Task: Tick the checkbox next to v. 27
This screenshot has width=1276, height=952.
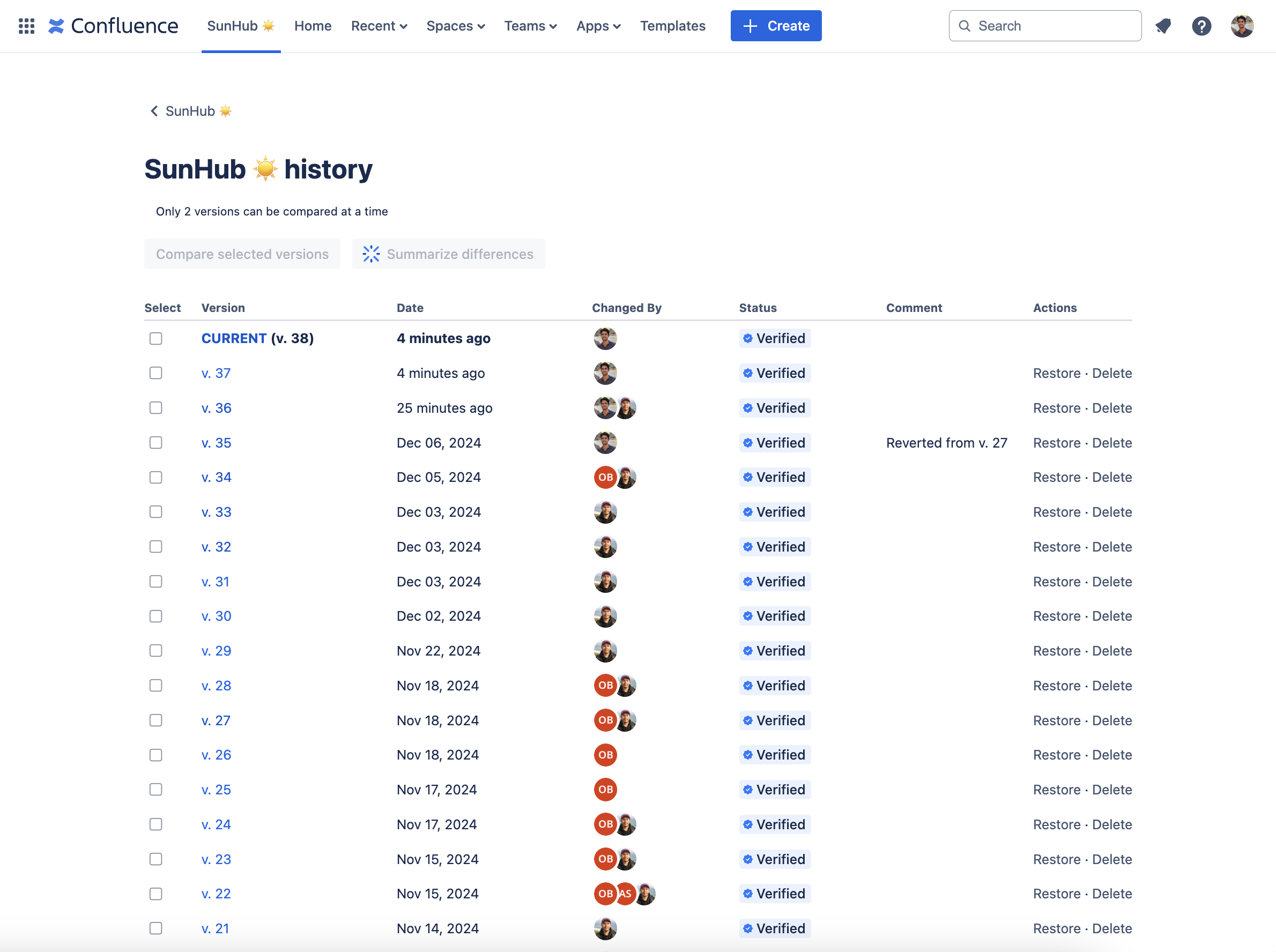Action: [155, 720]
